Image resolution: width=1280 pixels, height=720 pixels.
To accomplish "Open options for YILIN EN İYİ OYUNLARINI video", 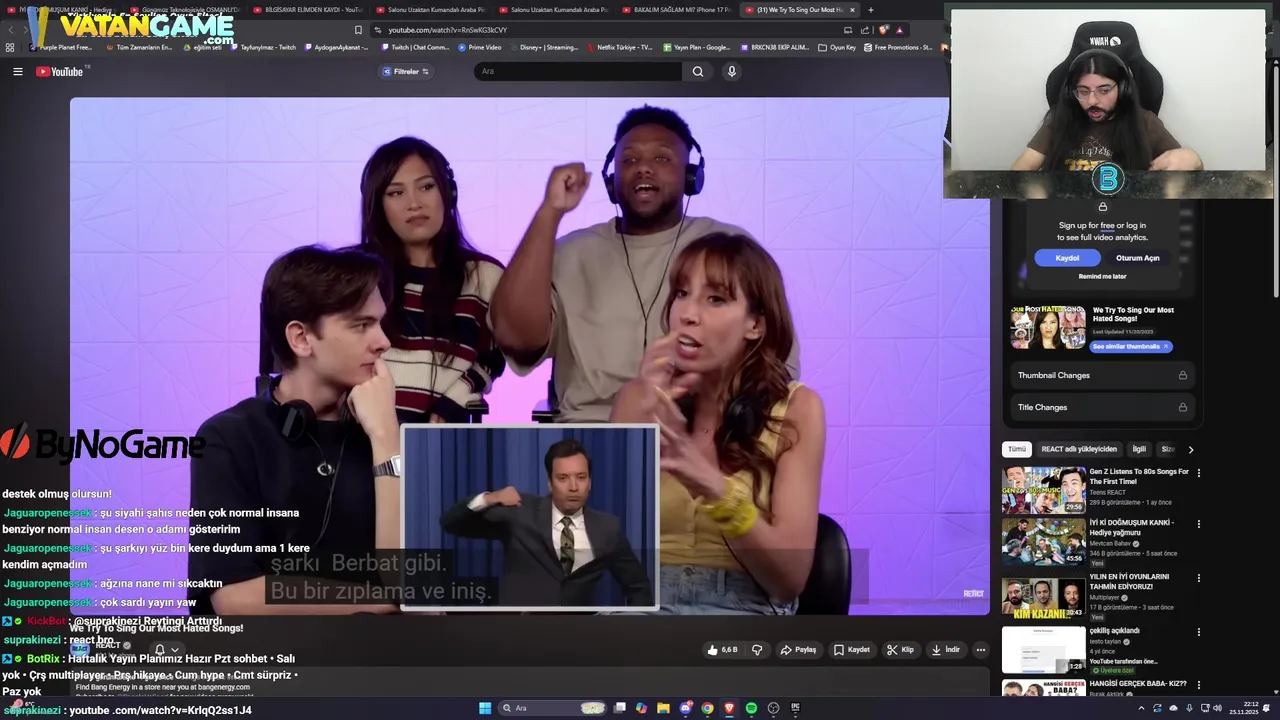I will coord(1199,578).
